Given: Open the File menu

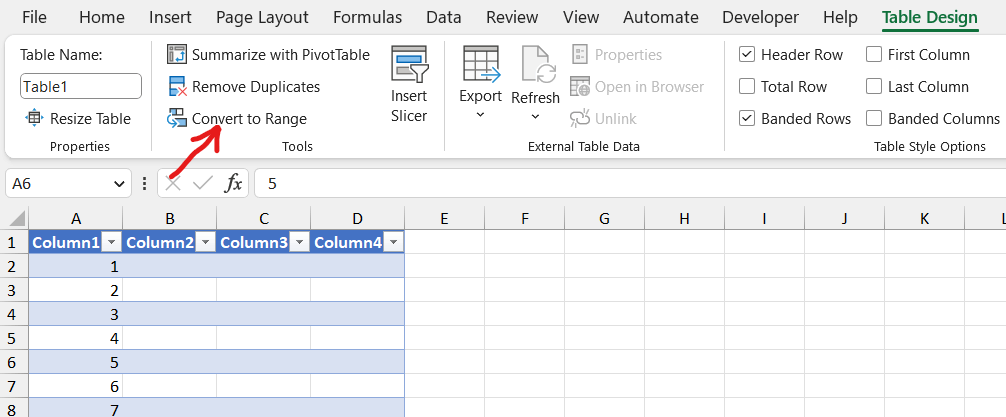Looking at the screenshot, I should 34,17.
